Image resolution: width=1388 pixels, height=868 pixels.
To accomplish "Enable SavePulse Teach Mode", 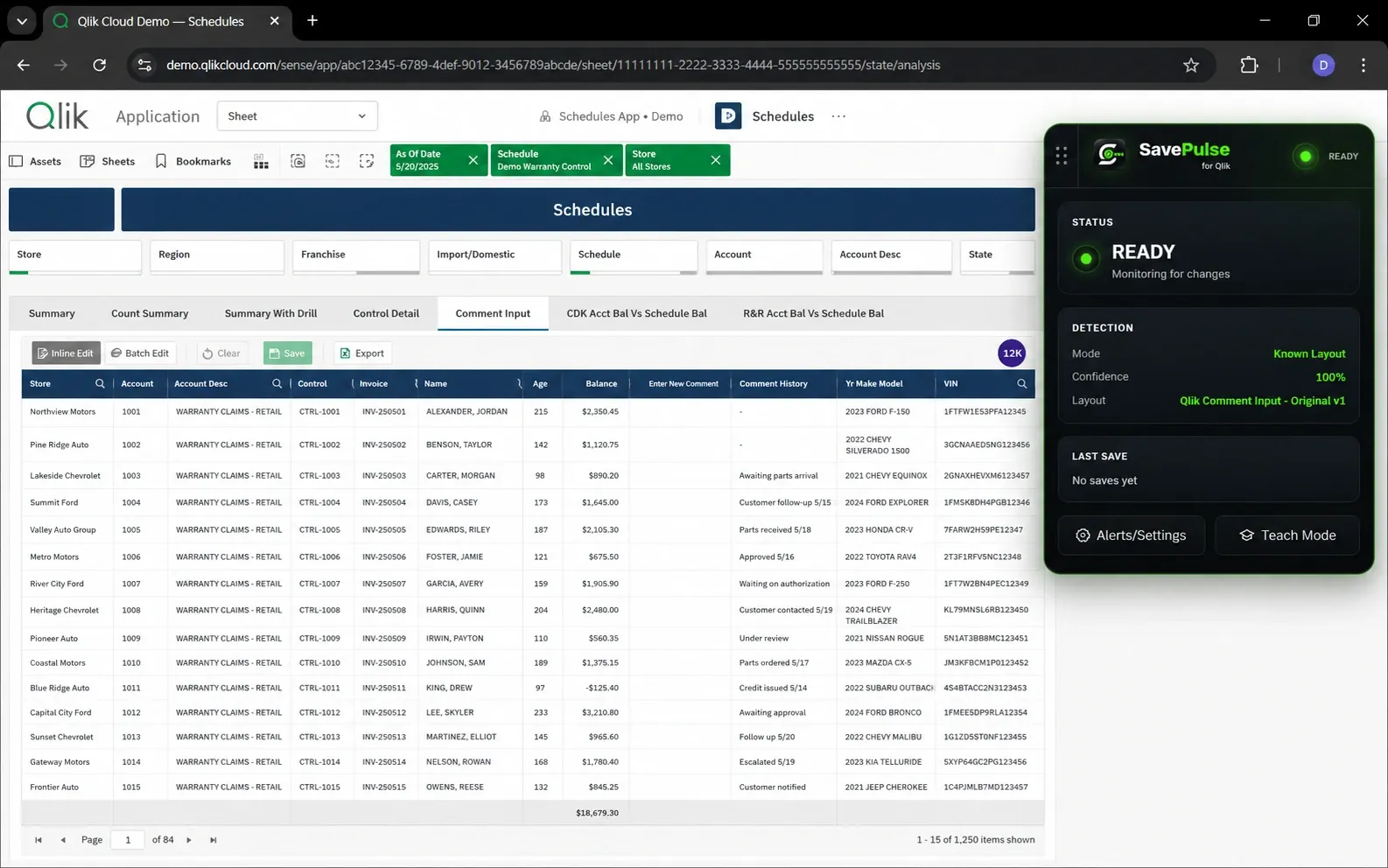I will coord(1287,535).
